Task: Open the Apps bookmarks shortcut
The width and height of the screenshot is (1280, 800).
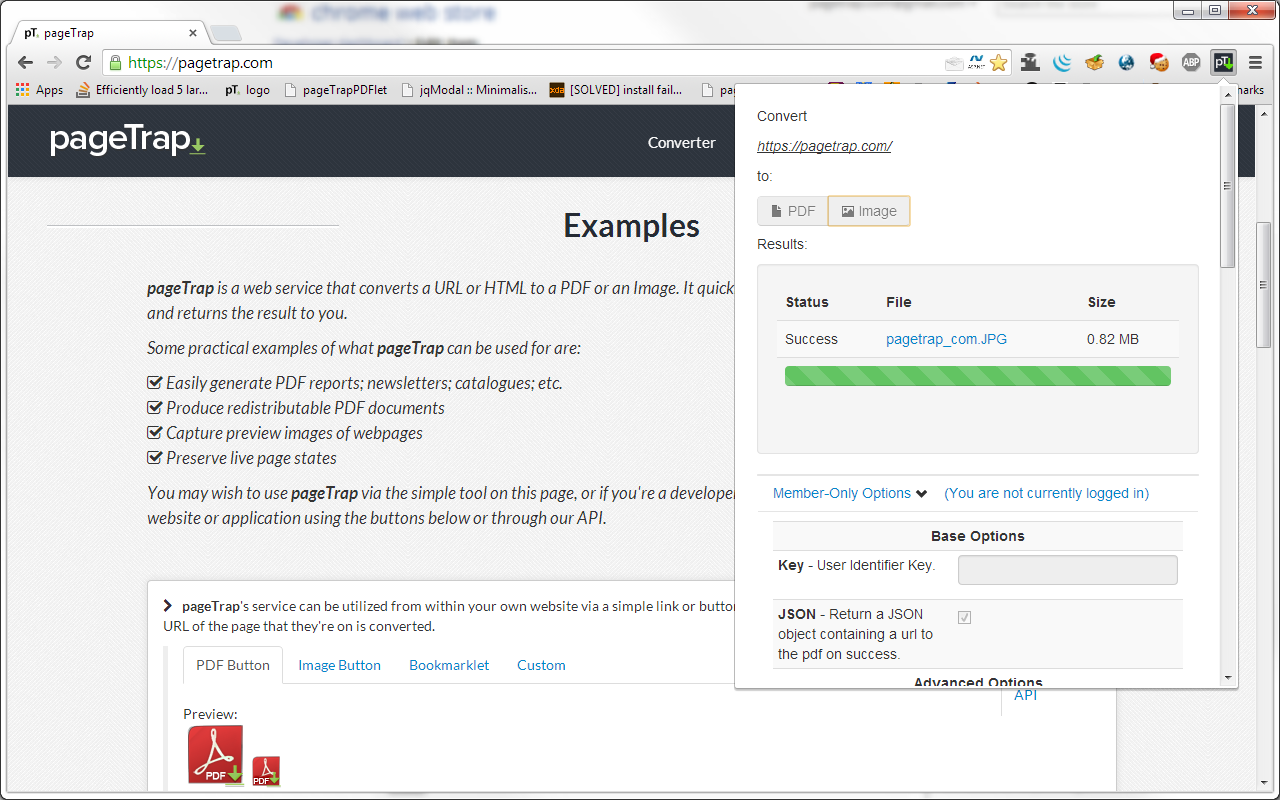Action: (x=39, y=90)
